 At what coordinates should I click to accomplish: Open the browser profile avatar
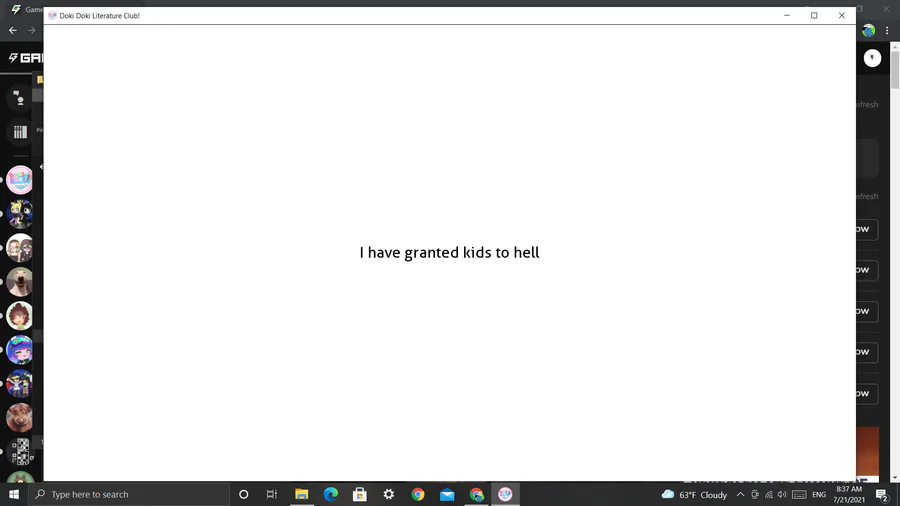click(x=868, y=30)
